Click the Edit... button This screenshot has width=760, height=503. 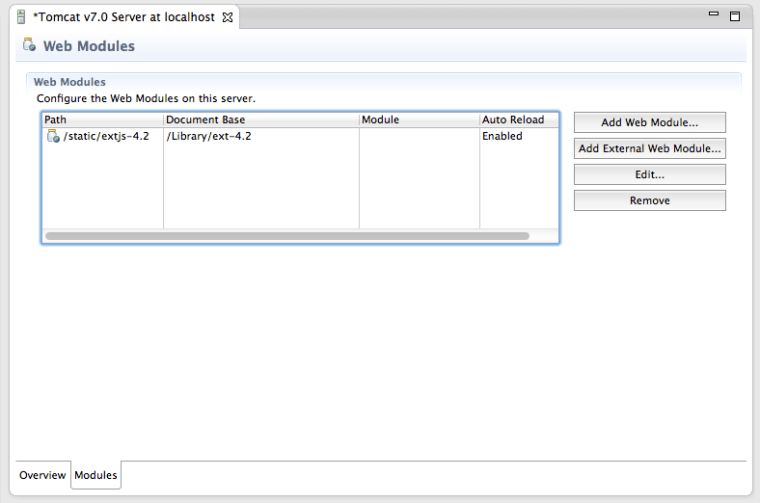point(650,175)
